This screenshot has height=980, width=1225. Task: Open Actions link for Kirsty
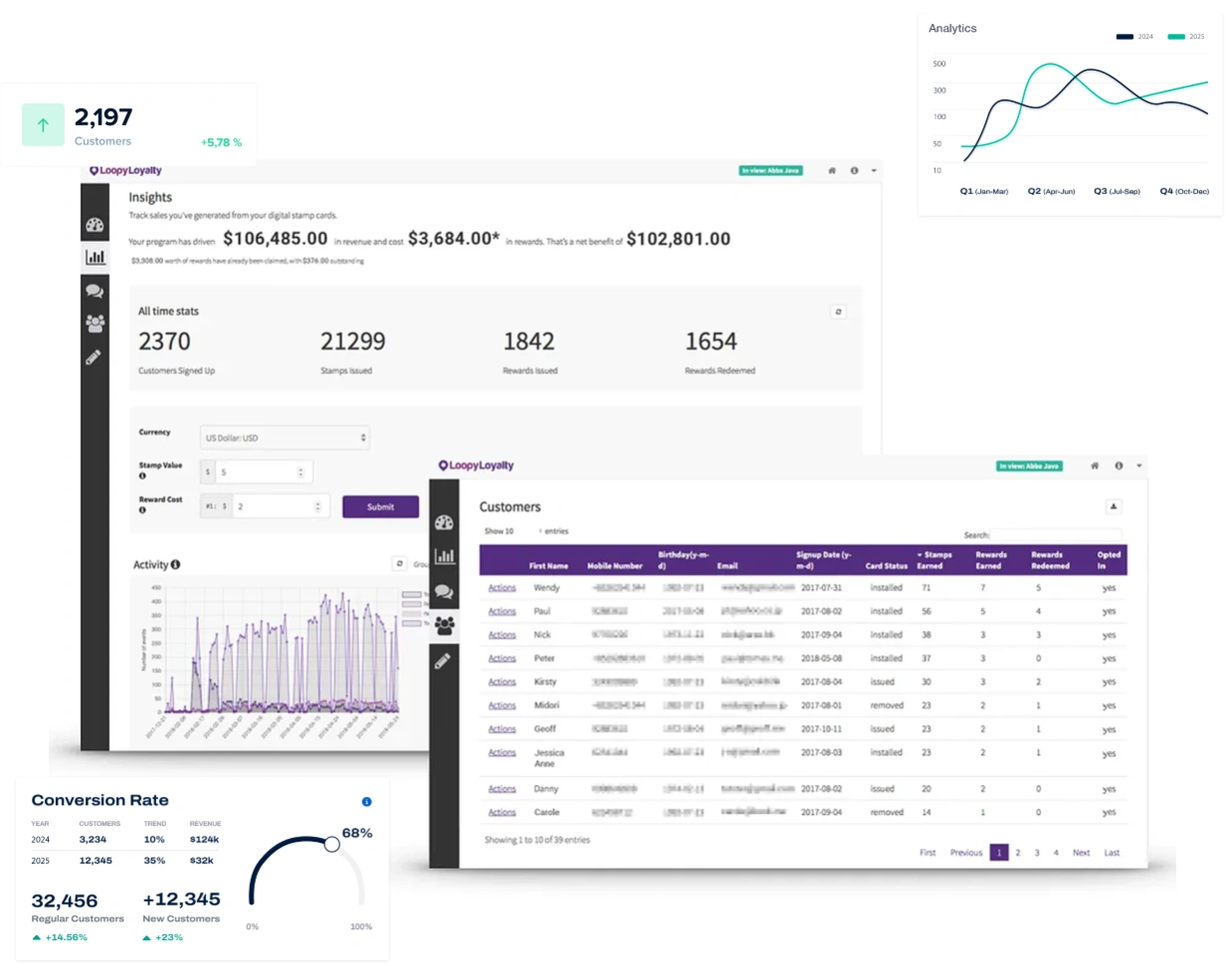tap(502, 683)
